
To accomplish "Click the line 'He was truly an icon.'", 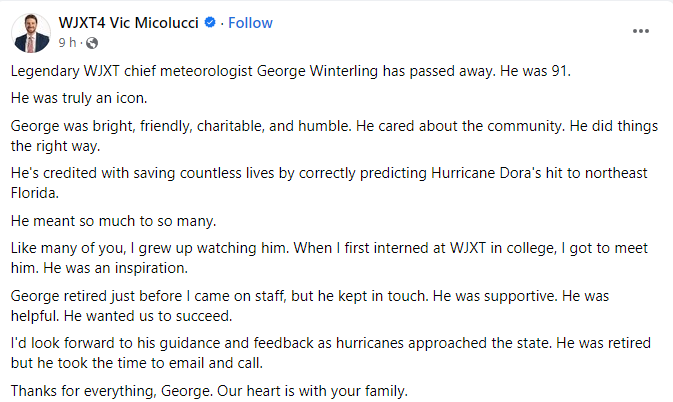I will [x=79, y=100].
